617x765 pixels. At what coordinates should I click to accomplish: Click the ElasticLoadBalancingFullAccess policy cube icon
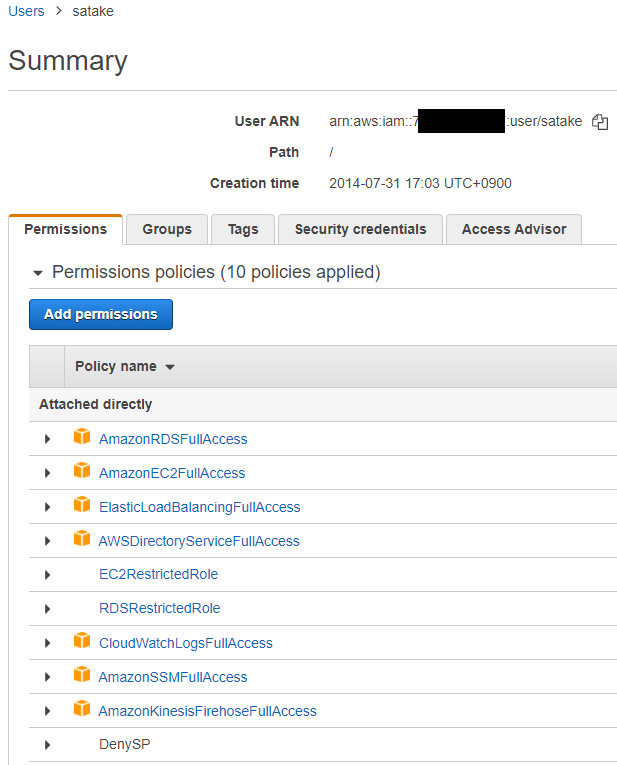click(82, 504)
